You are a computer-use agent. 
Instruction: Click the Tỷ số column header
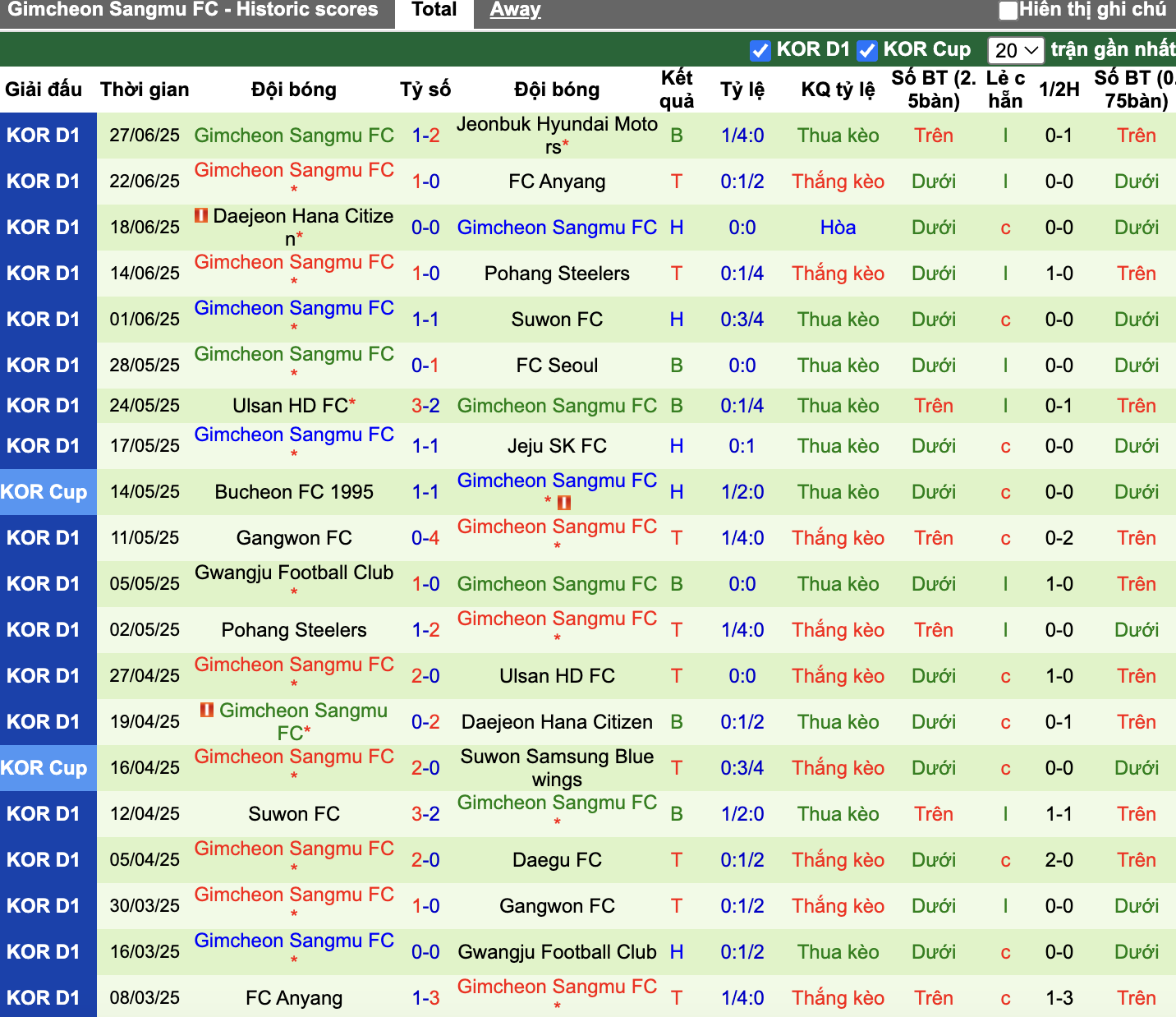click(x=425, y=90)
